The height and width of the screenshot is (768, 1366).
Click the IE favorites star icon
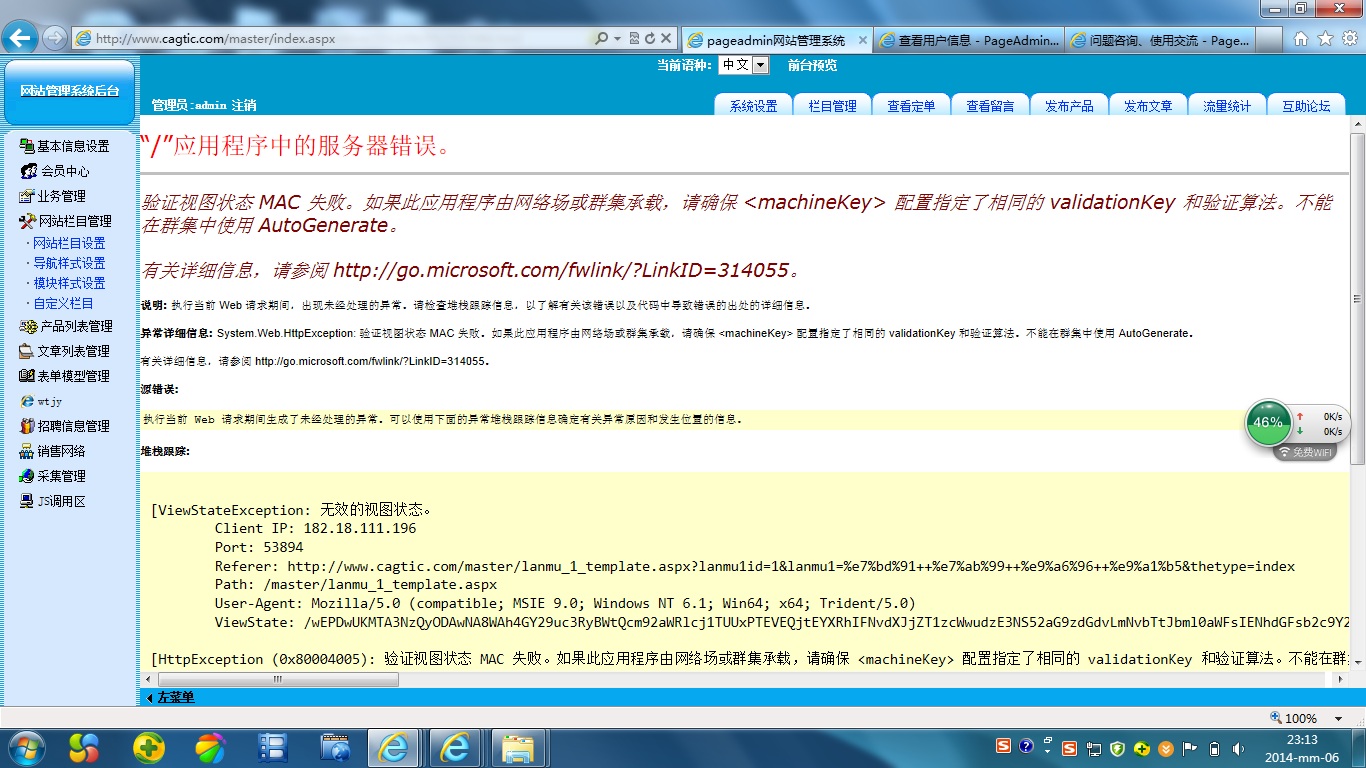coord(1325,39)
